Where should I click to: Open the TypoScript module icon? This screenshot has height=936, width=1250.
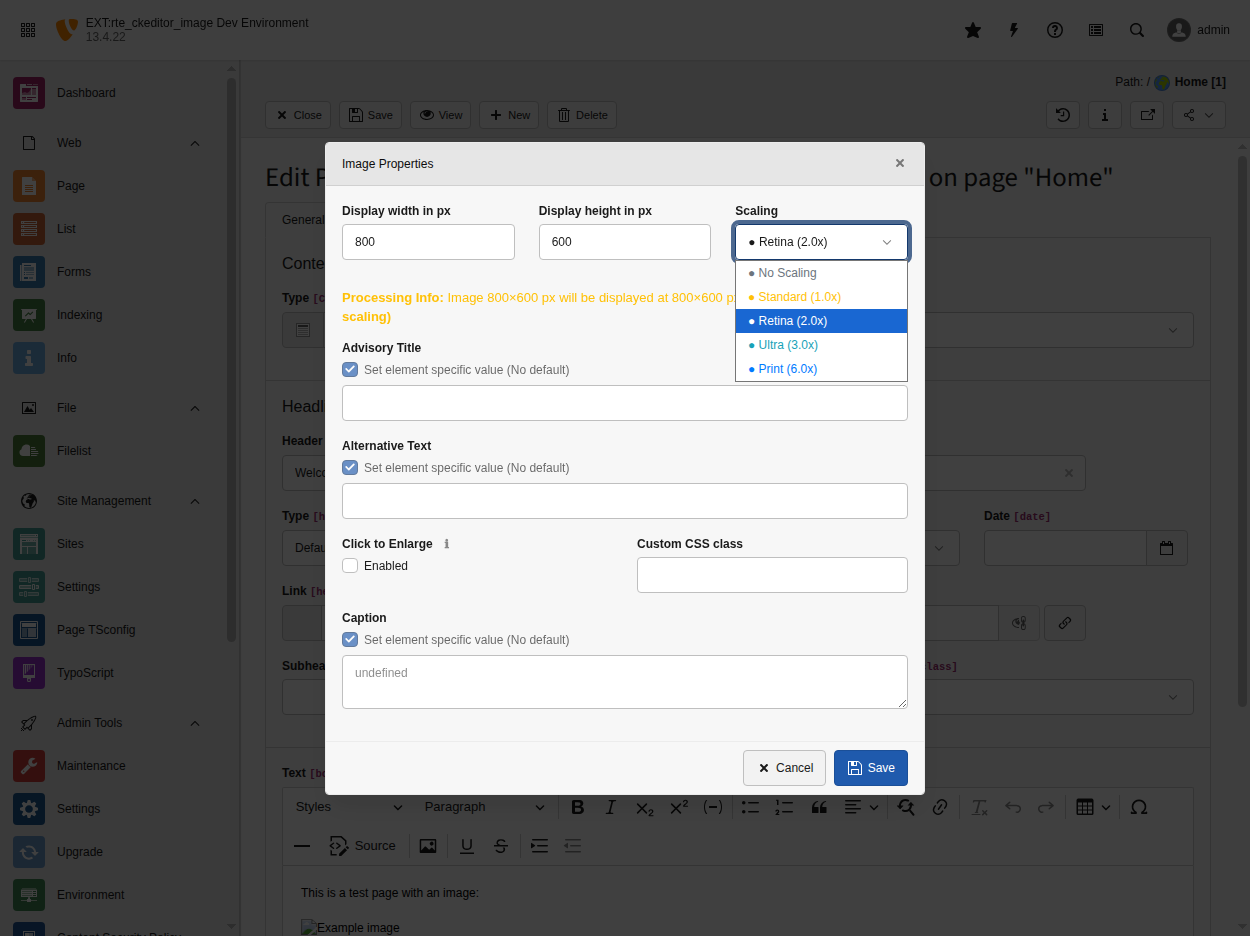tap(29, 673)
